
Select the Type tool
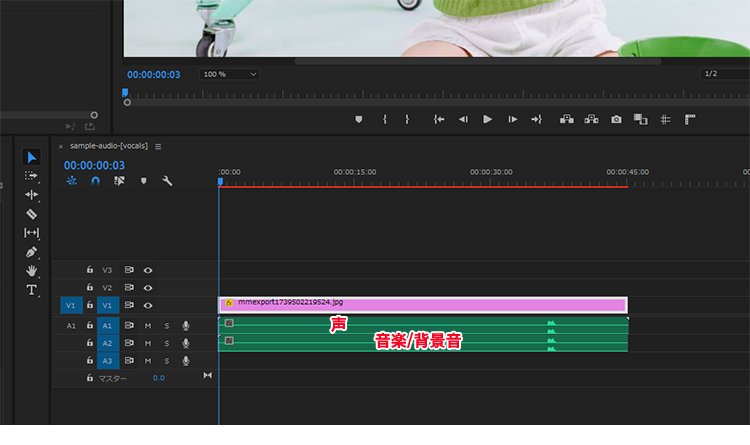(31, 290)
